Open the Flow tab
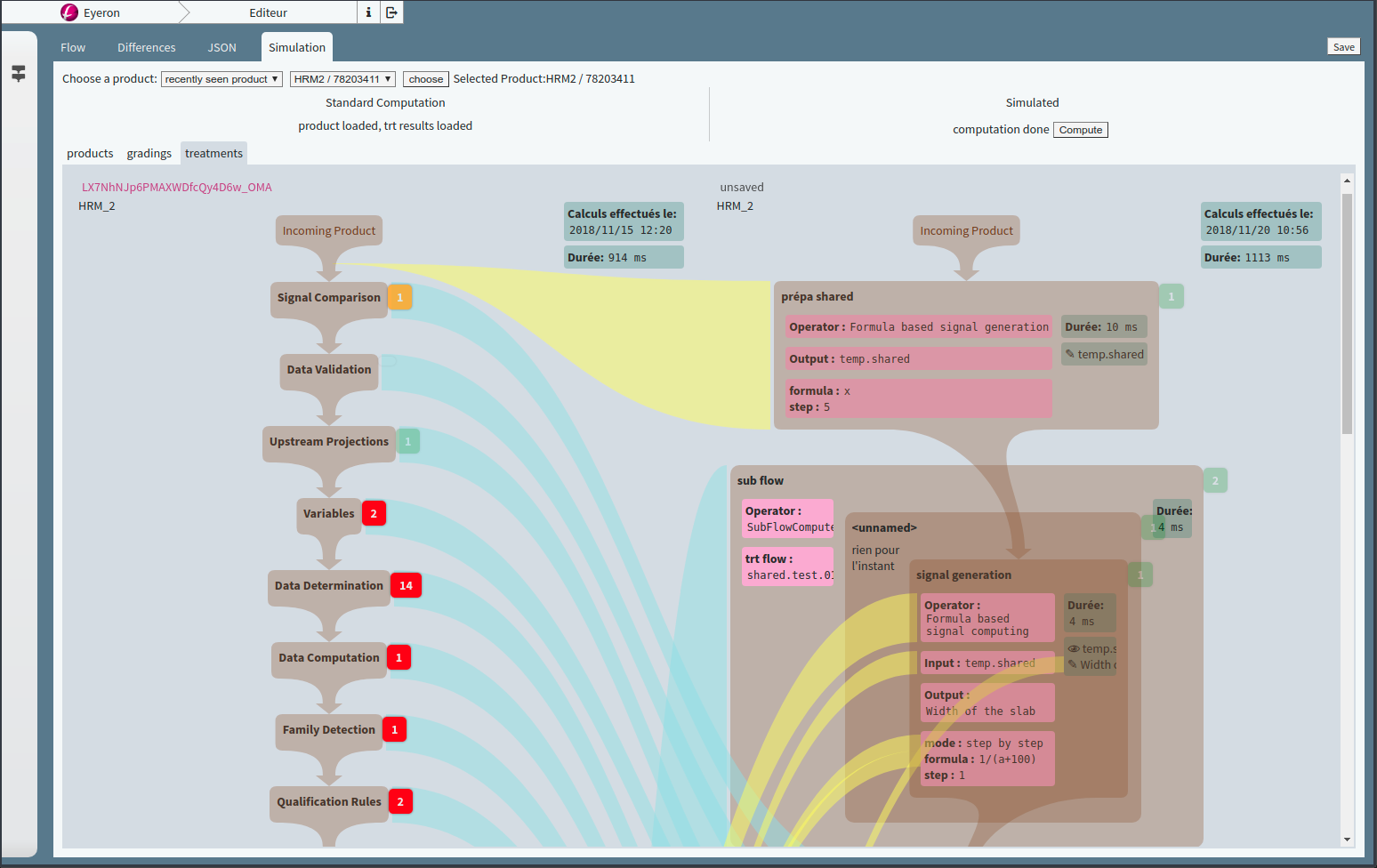The height and width of the screenshot is (868, 1377). 73,48
